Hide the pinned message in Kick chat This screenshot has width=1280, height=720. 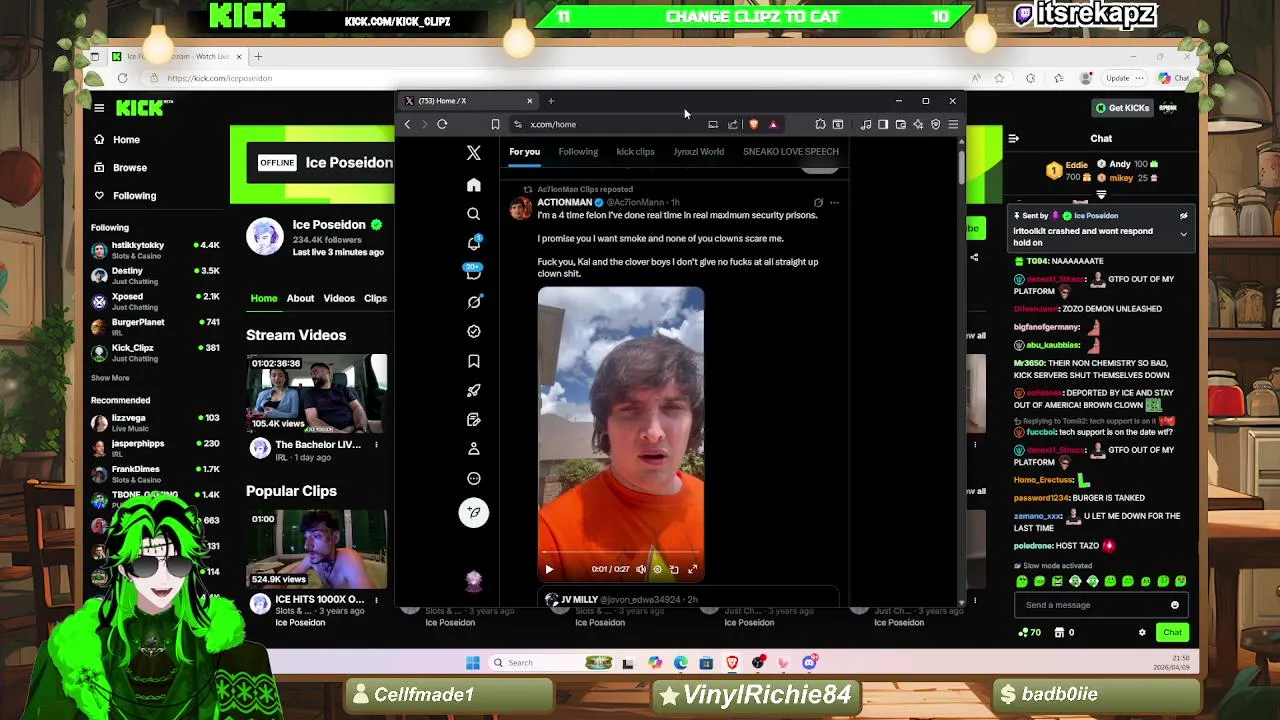[x=1183, y=216]
